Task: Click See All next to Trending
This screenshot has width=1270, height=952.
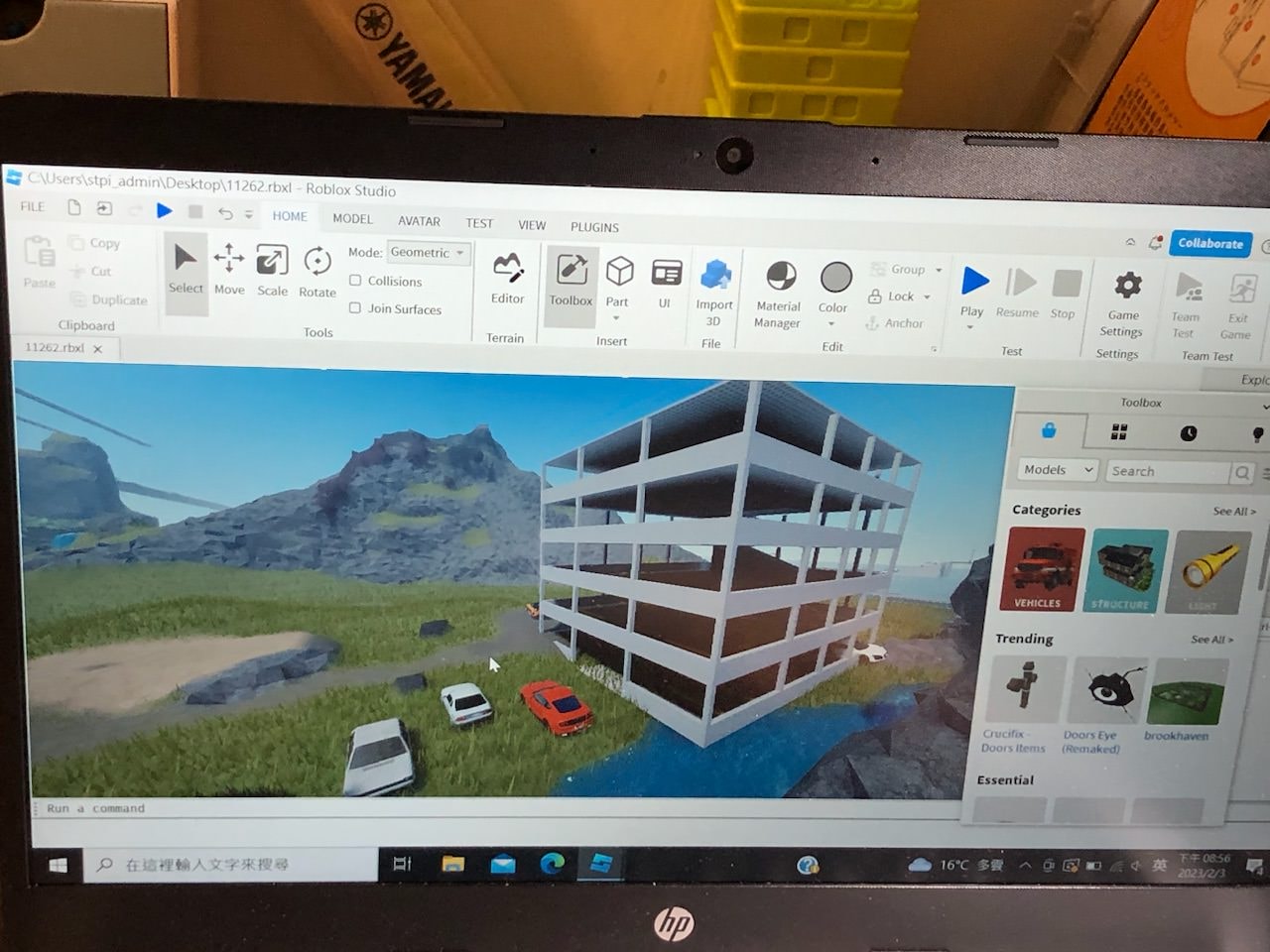Action: pyautogui.click(x=1211, y=640)
